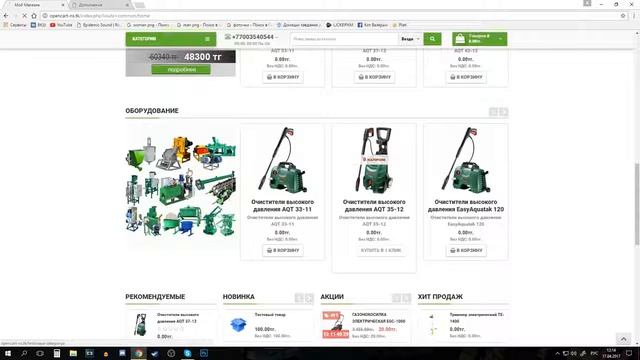Image resolution: width=640 pixels, height=360 pixels.
Task: Show previous items in ОБОРУДОВАНИЕ carousel
Action: (493, 112)
